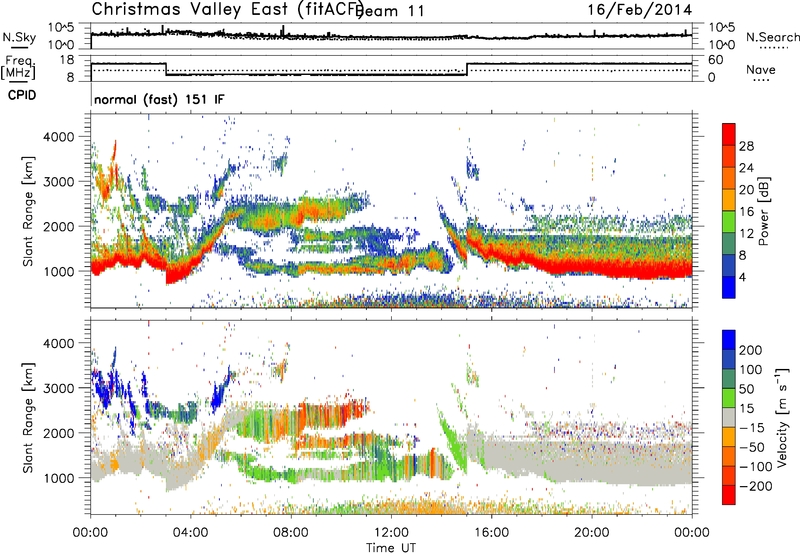Click the '200' label on the velocity colorbar
Viewport: 800px width, 554px height.
point(750,350)
